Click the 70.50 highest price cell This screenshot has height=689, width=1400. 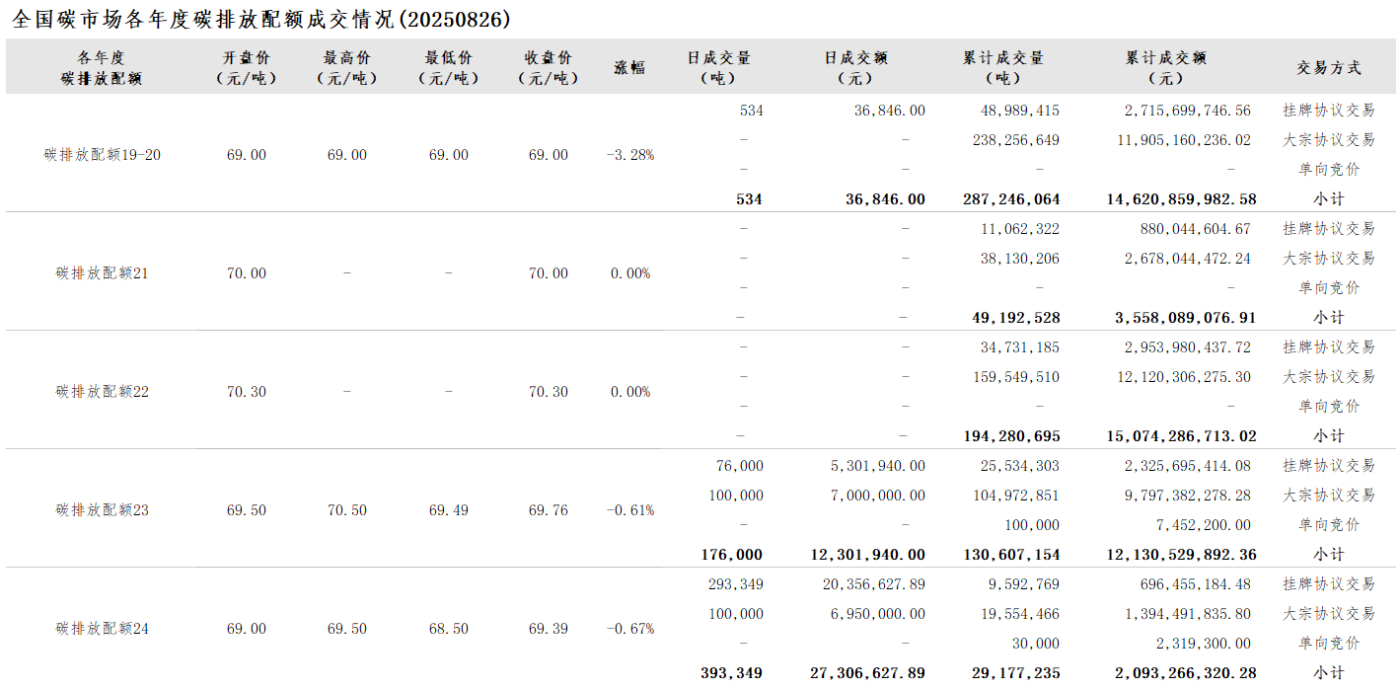(x=346, y=510)
